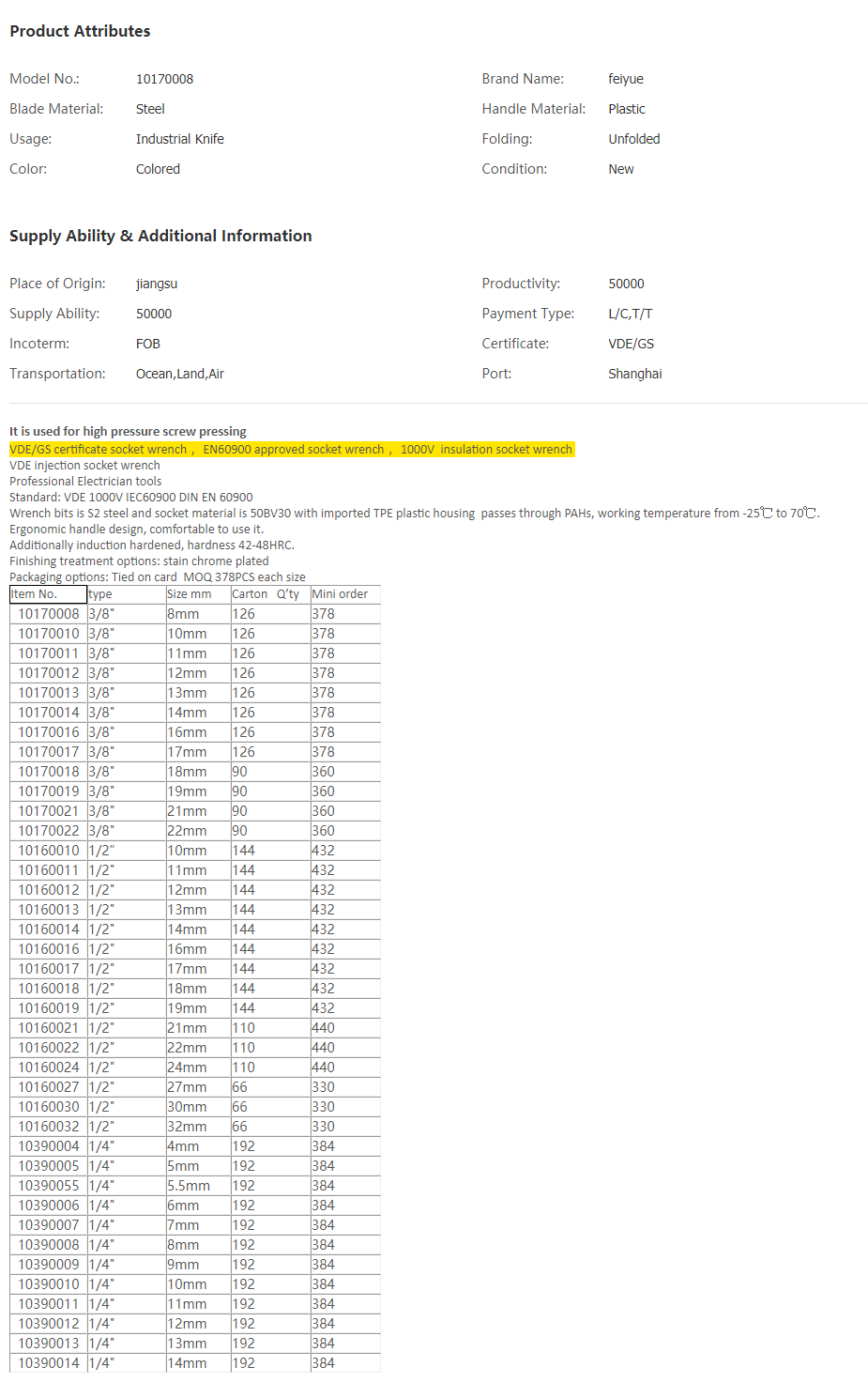Click the highlighted VDE/GS certificate socket wrench text

coord(99,450)
